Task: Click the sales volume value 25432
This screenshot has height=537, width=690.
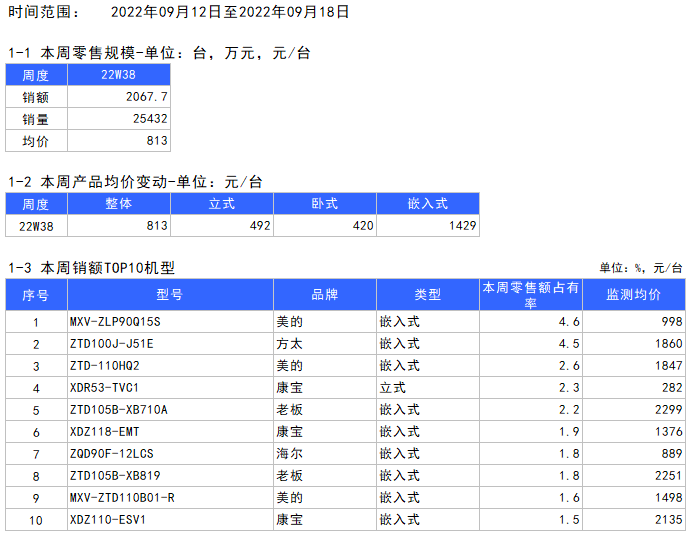Action: click(x=150, y=118)
